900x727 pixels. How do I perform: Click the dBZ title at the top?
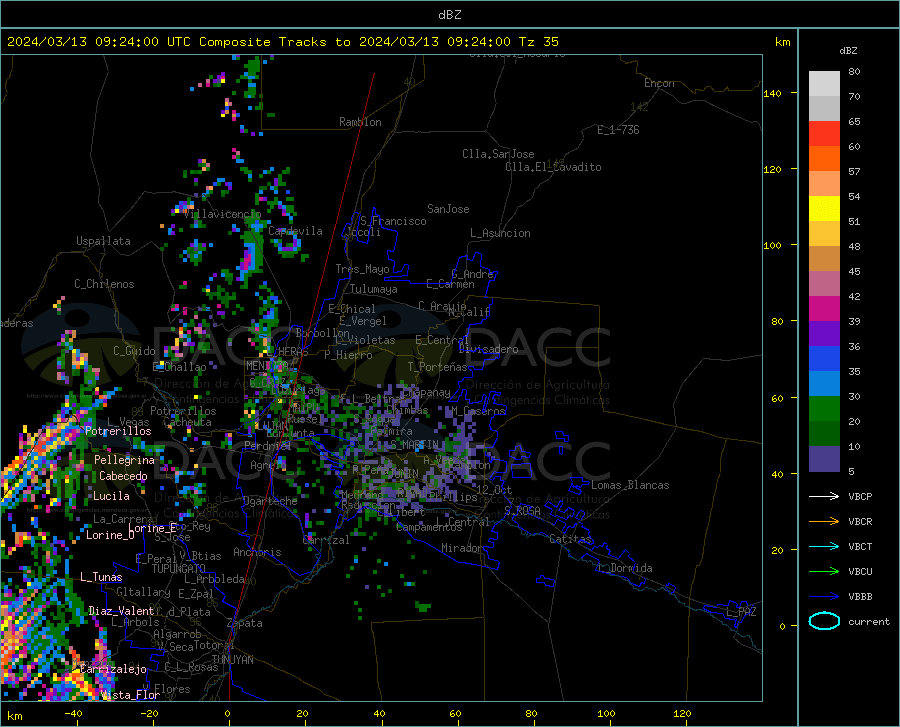[x=449, y=15]
